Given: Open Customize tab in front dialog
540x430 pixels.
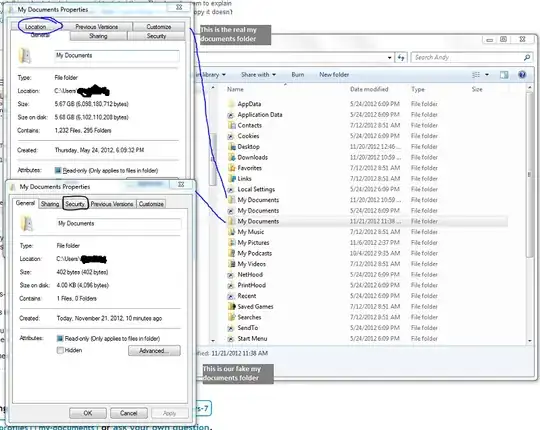Looking at the screenshot, I should (x=151, y=204).
